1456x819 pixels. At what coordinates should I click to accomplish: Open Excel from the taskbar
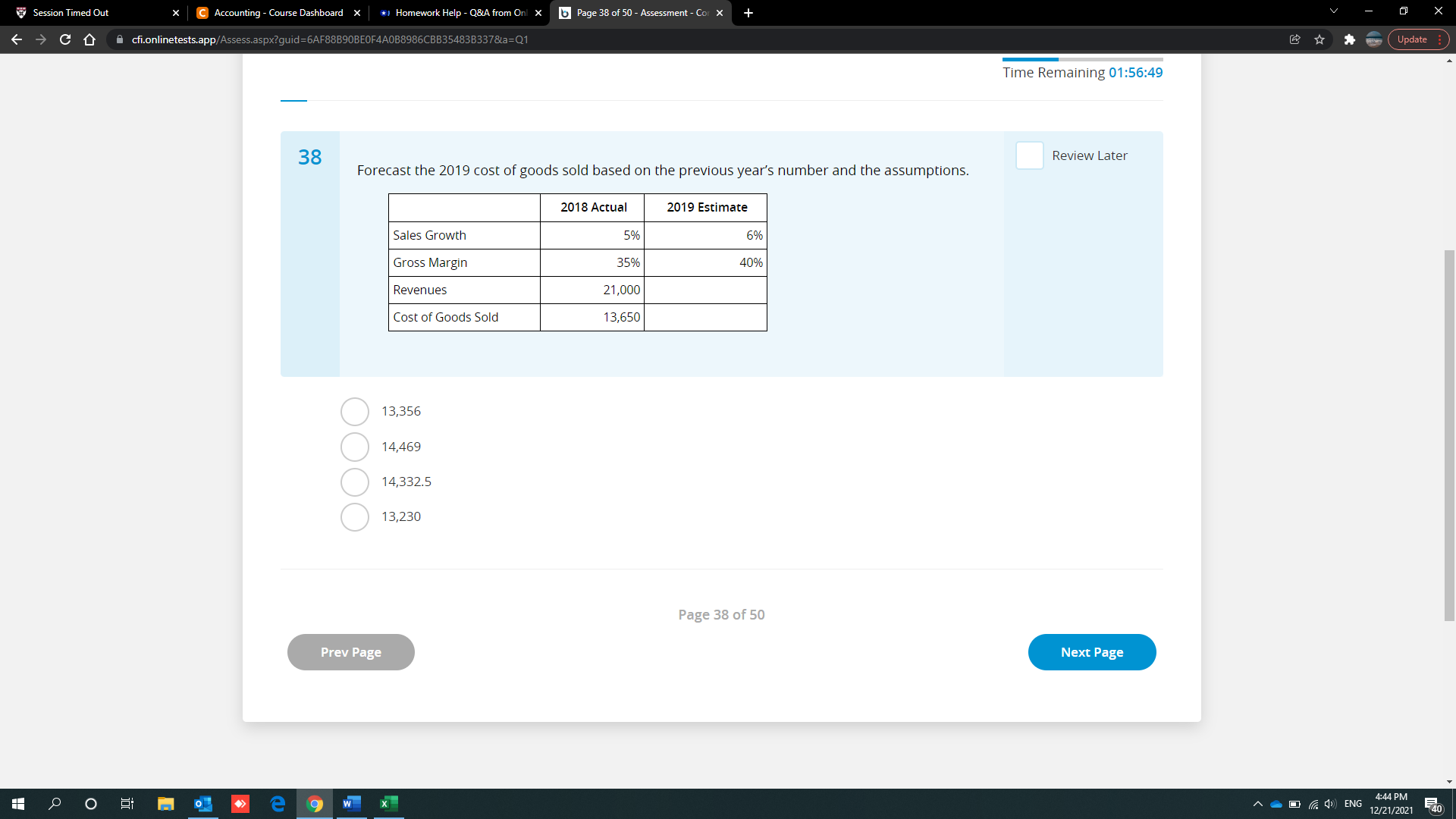389,804
